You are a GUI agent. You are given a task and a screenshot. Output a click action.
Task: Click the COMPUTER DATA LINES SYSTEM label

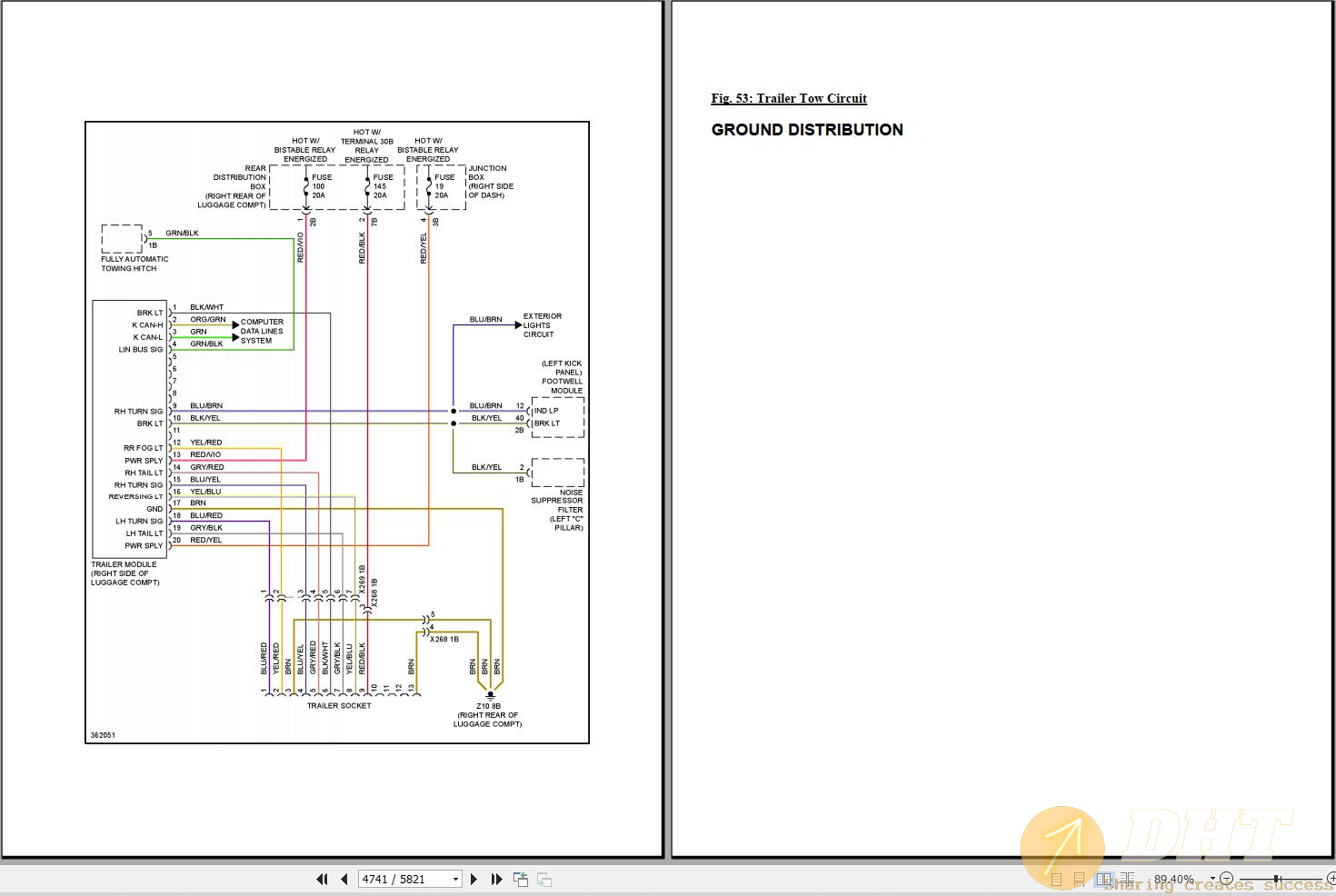(262, 331)
